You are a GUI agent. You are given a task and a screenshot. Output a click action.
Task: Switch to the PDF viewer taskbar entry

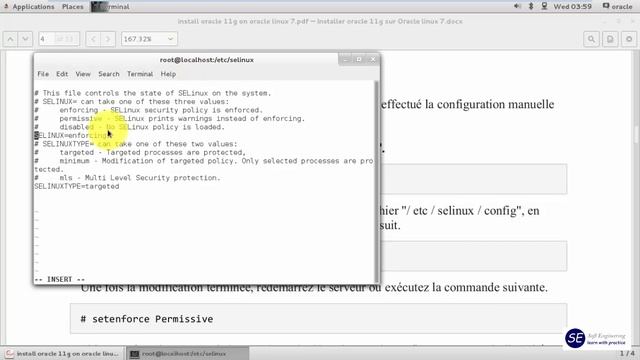point(62,353)
